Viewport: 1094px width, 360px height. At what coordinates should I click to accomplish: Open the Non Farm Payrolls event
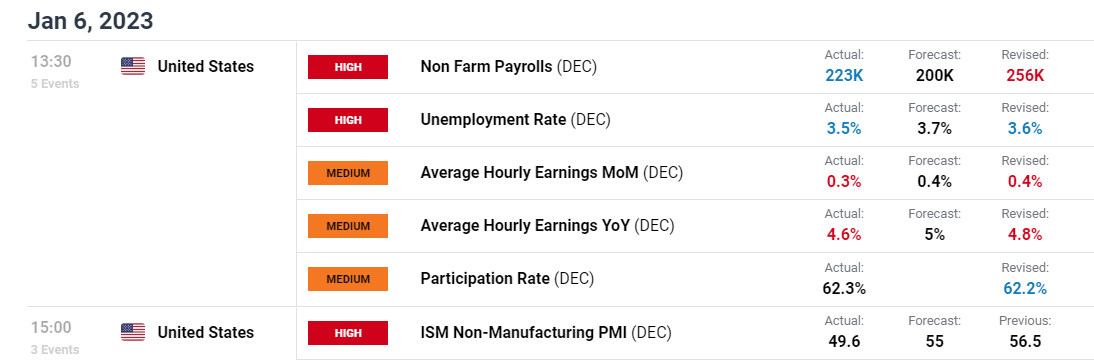(509, 67)
